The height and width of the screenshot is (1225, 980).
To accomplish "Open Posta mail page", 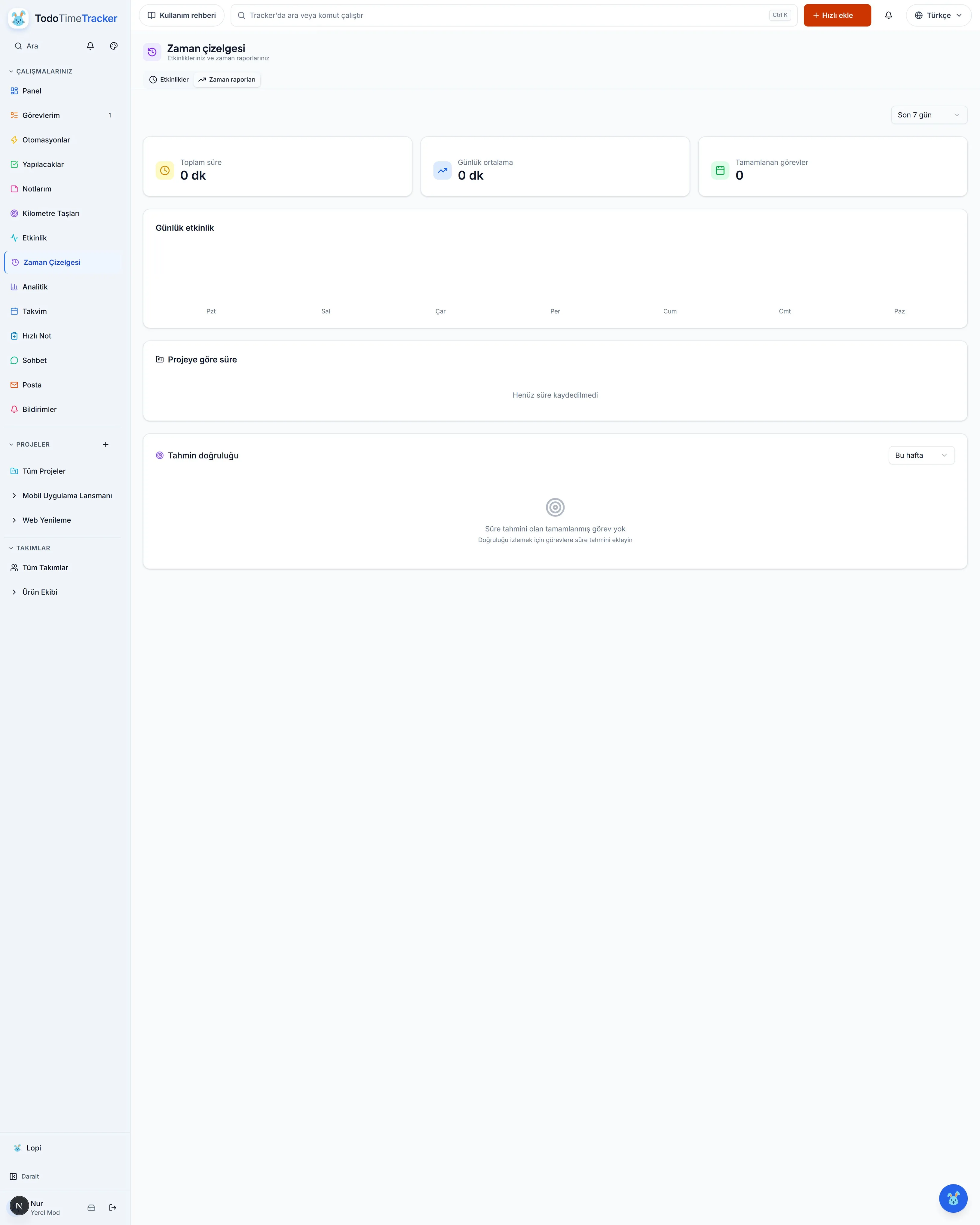I will coord(63,385).
